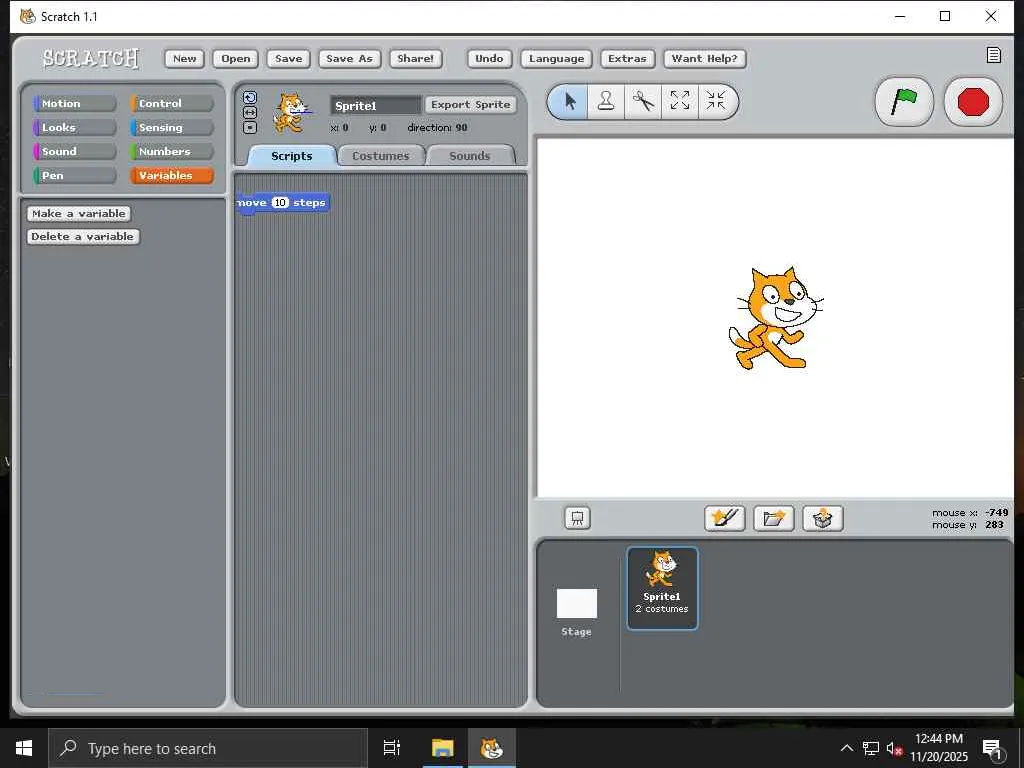Click the red stop sign button
This screenshot has height=768, width=1024.
pyautogui.click(x=973, y=102)
